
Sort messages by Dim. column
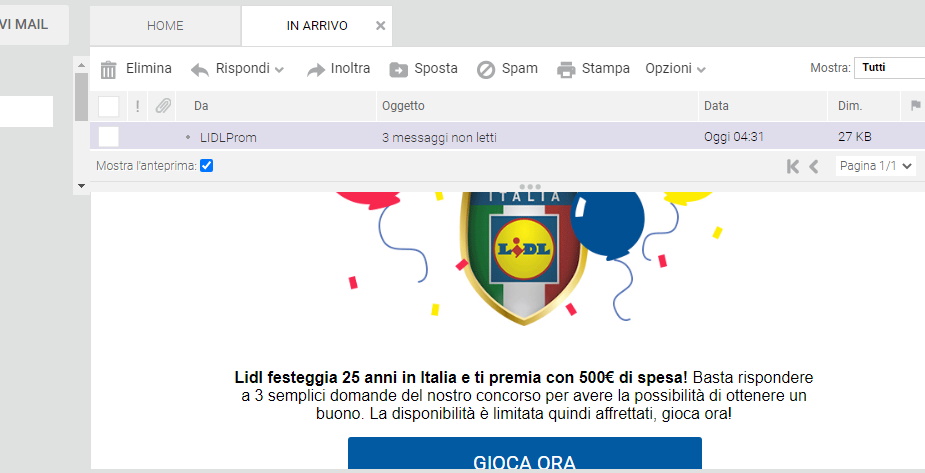850,106
